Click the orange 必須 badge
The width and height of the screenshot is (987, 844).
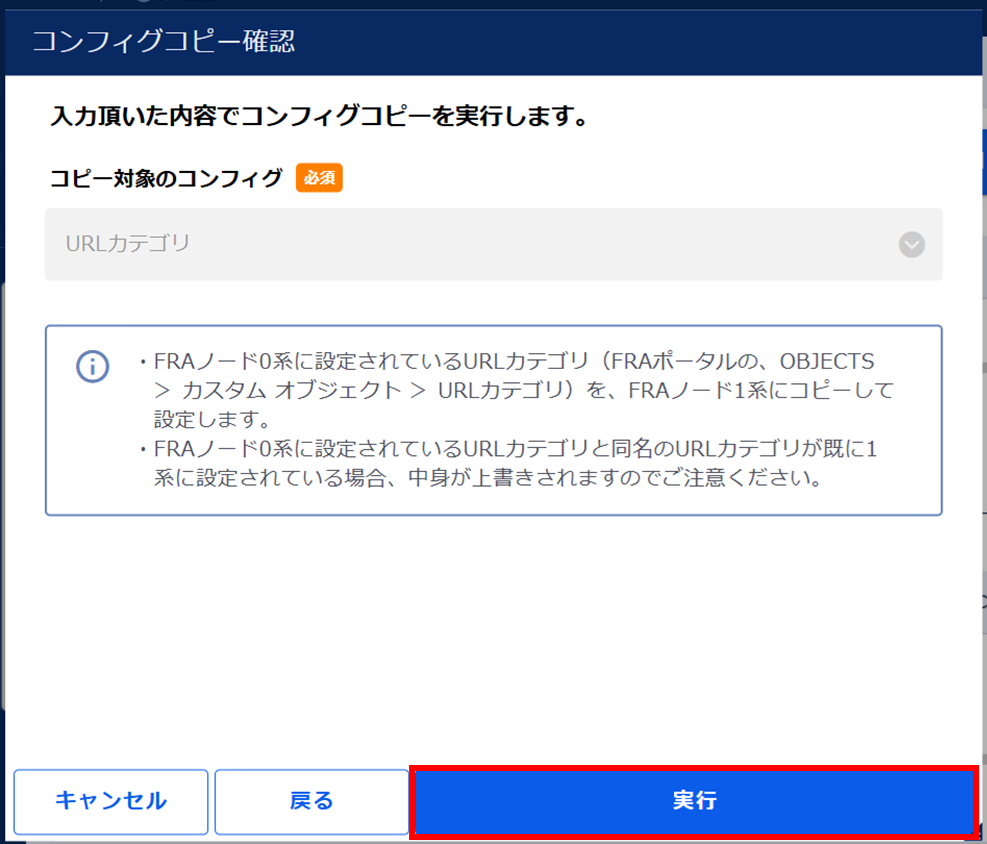[319, 178]
